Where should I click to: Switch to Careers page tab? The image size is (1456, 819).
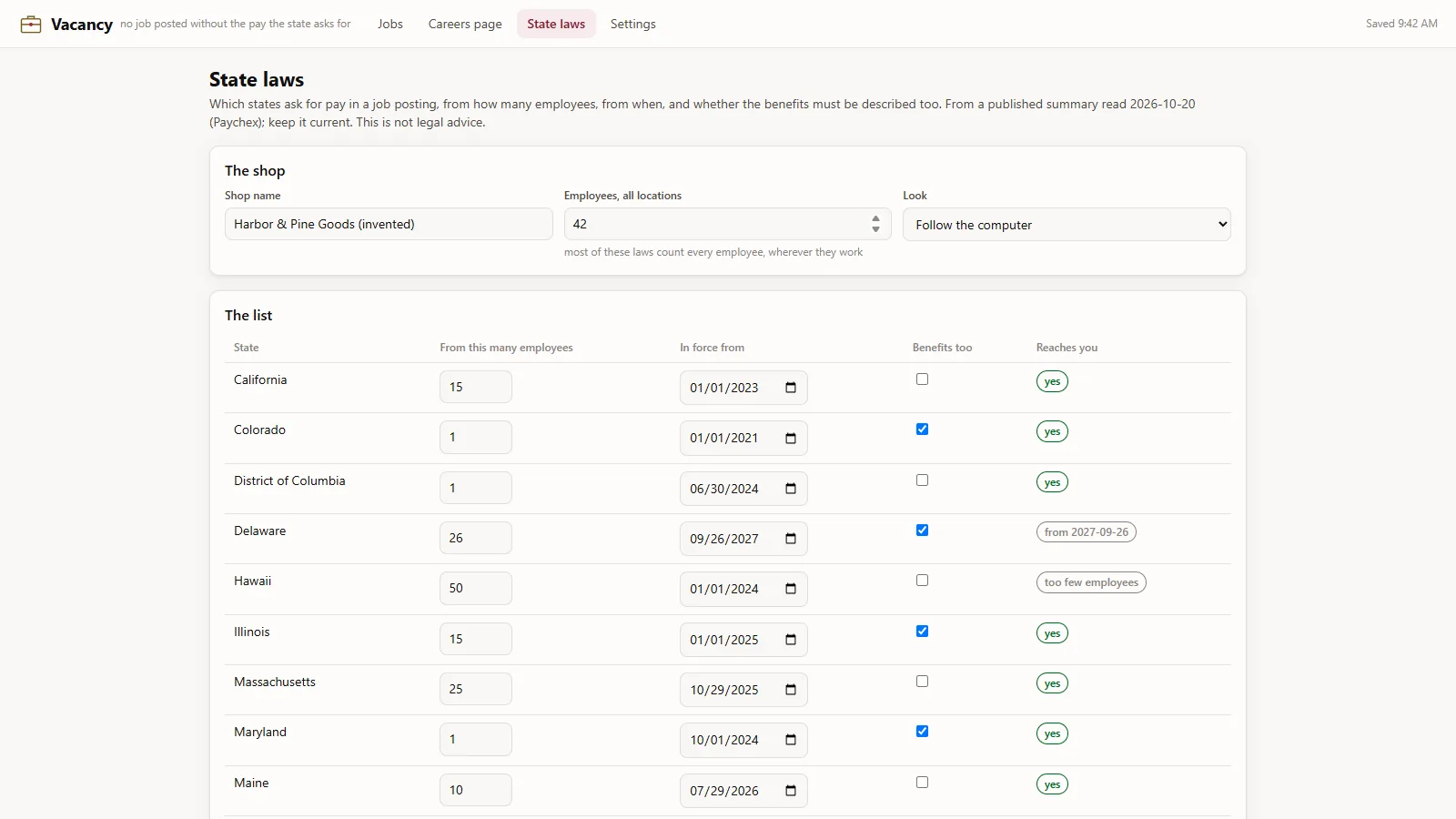[465, 24]
